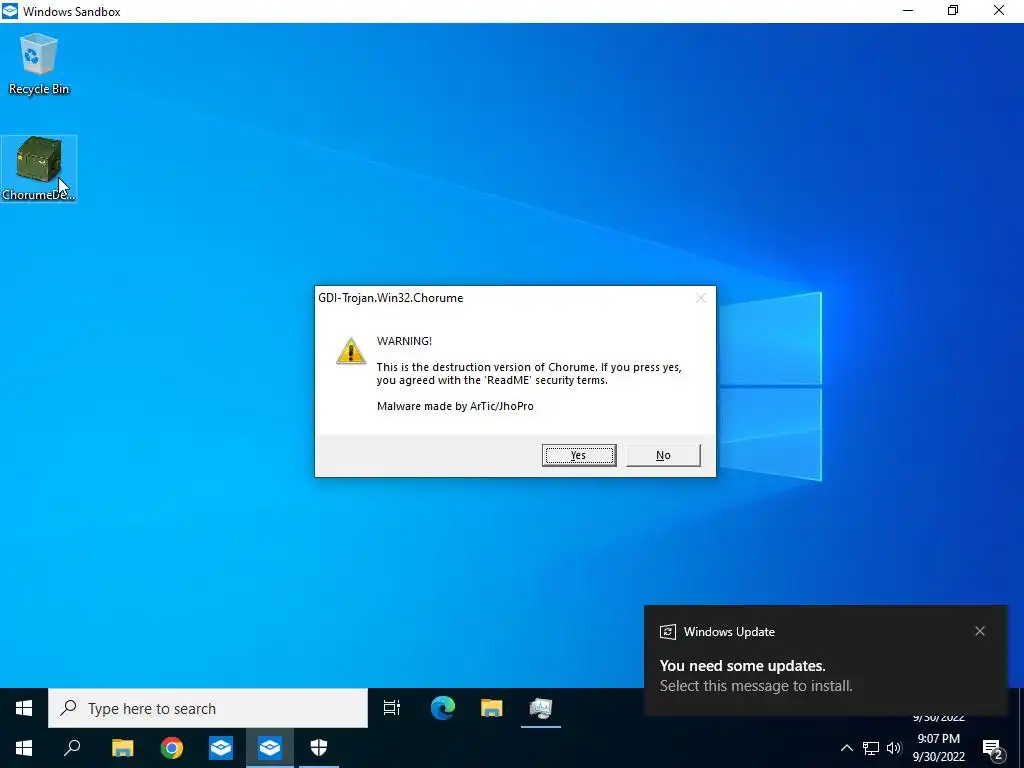Restore down the Windows Sandbox window

953,11
